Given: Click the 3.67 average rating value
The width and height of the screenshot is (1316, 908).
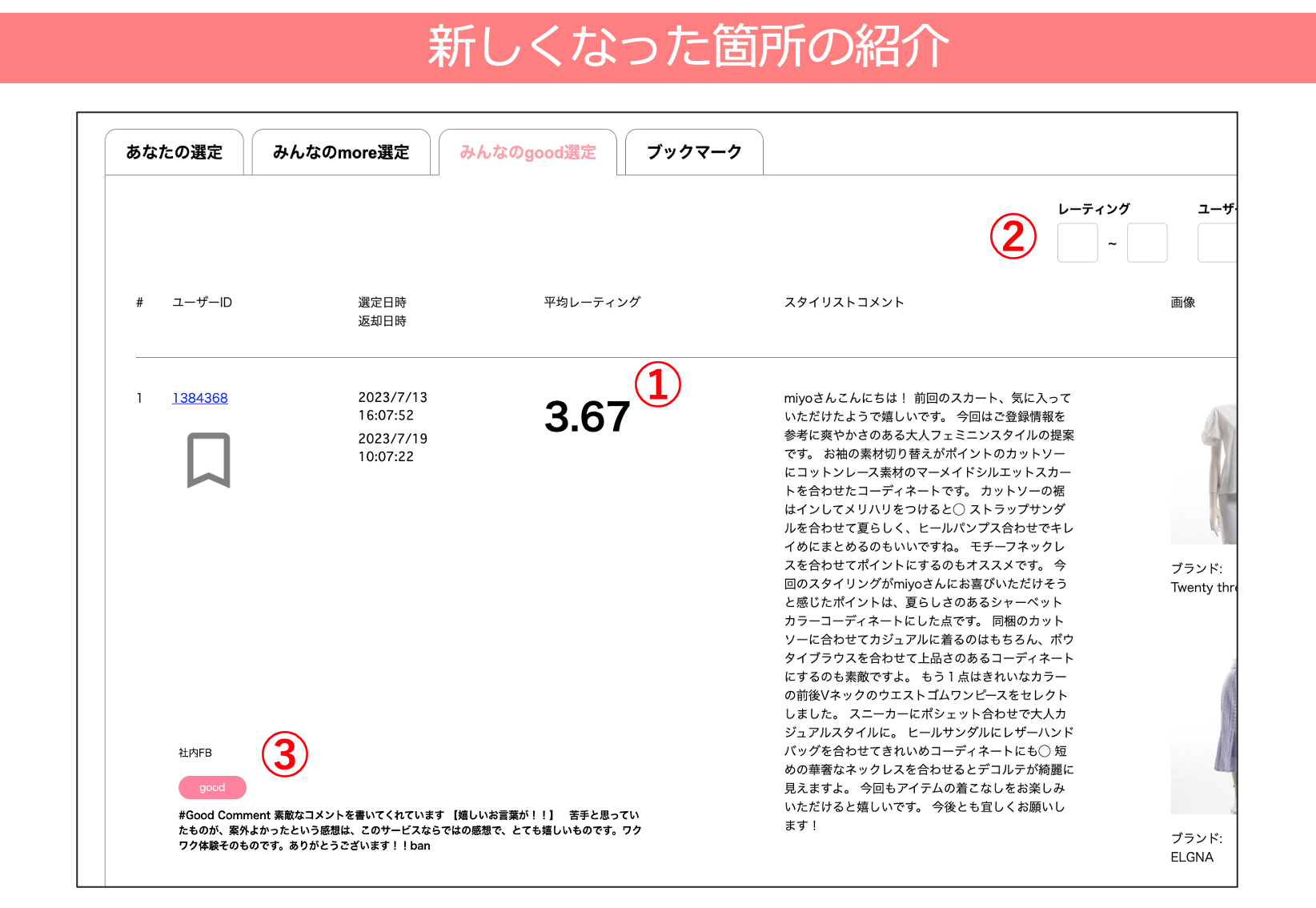Looking at the screenshot, I should tap(587, 417).
